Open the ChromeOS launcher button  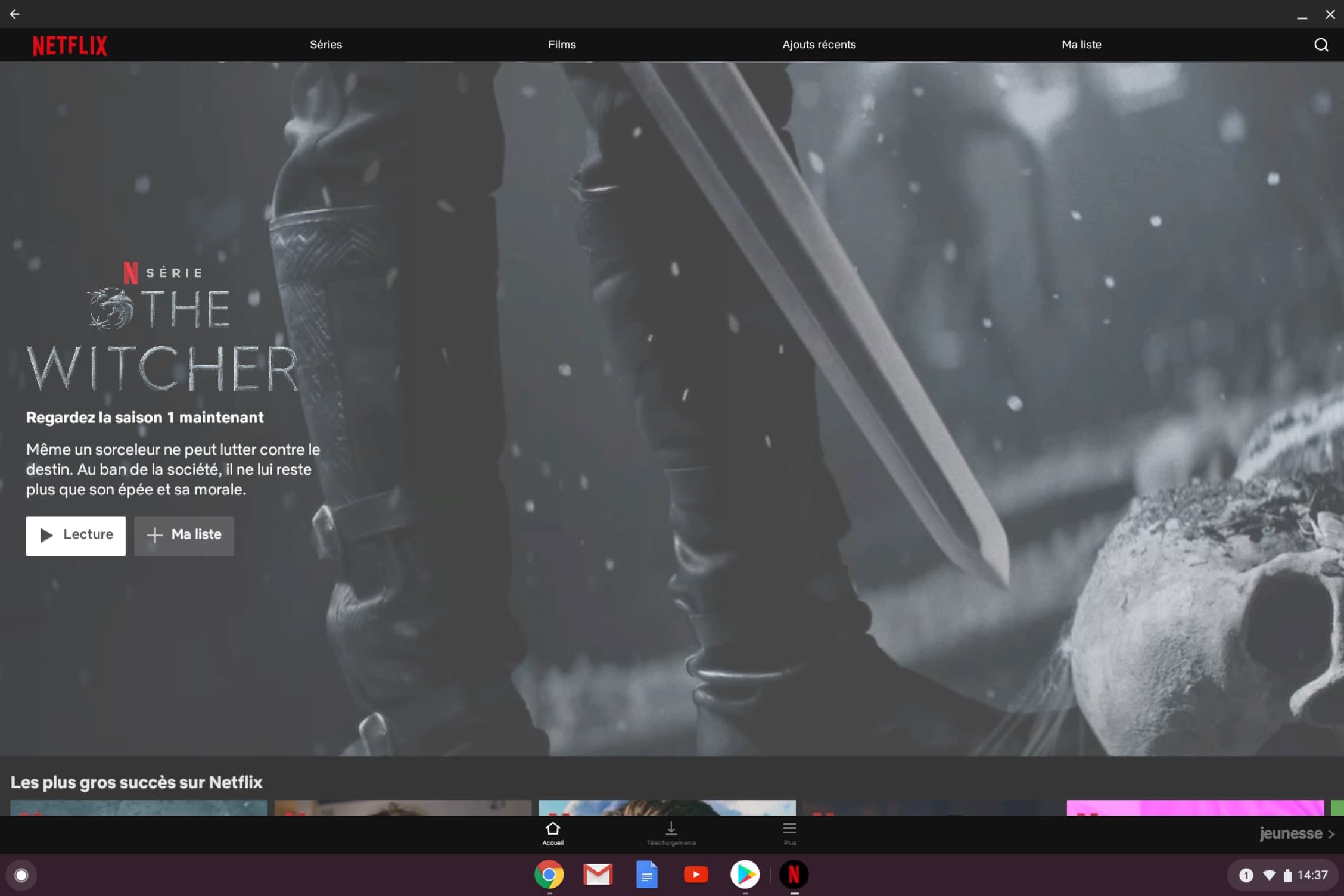click(21, 875)
